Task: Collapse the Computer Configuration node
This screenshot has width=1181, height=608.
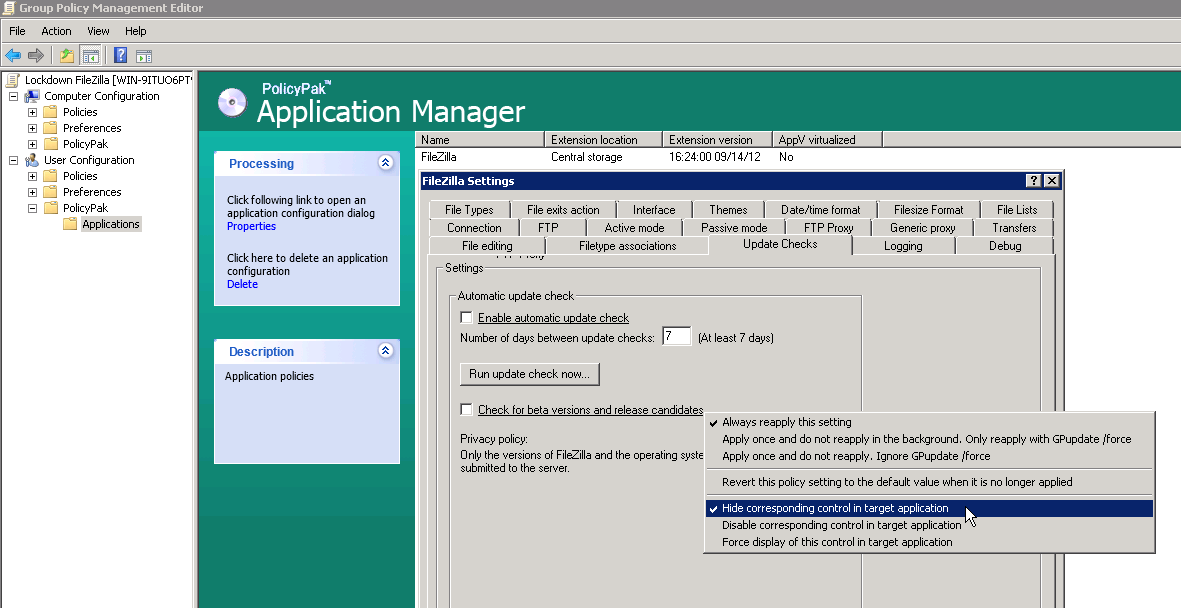Action: [x=14, y=96]
